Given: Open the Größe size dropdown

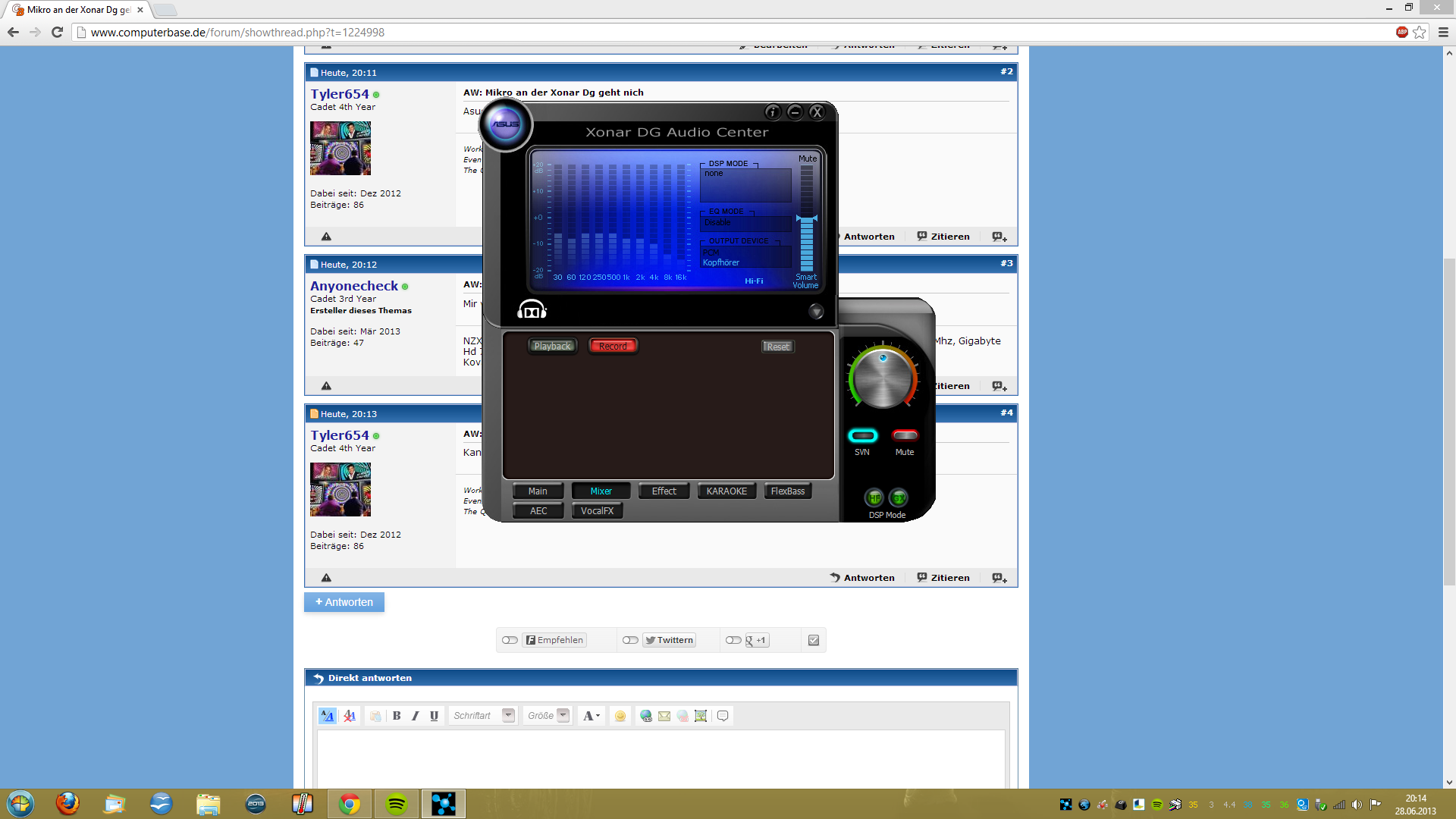Looking at the screenshot, I should click(563, 715).
